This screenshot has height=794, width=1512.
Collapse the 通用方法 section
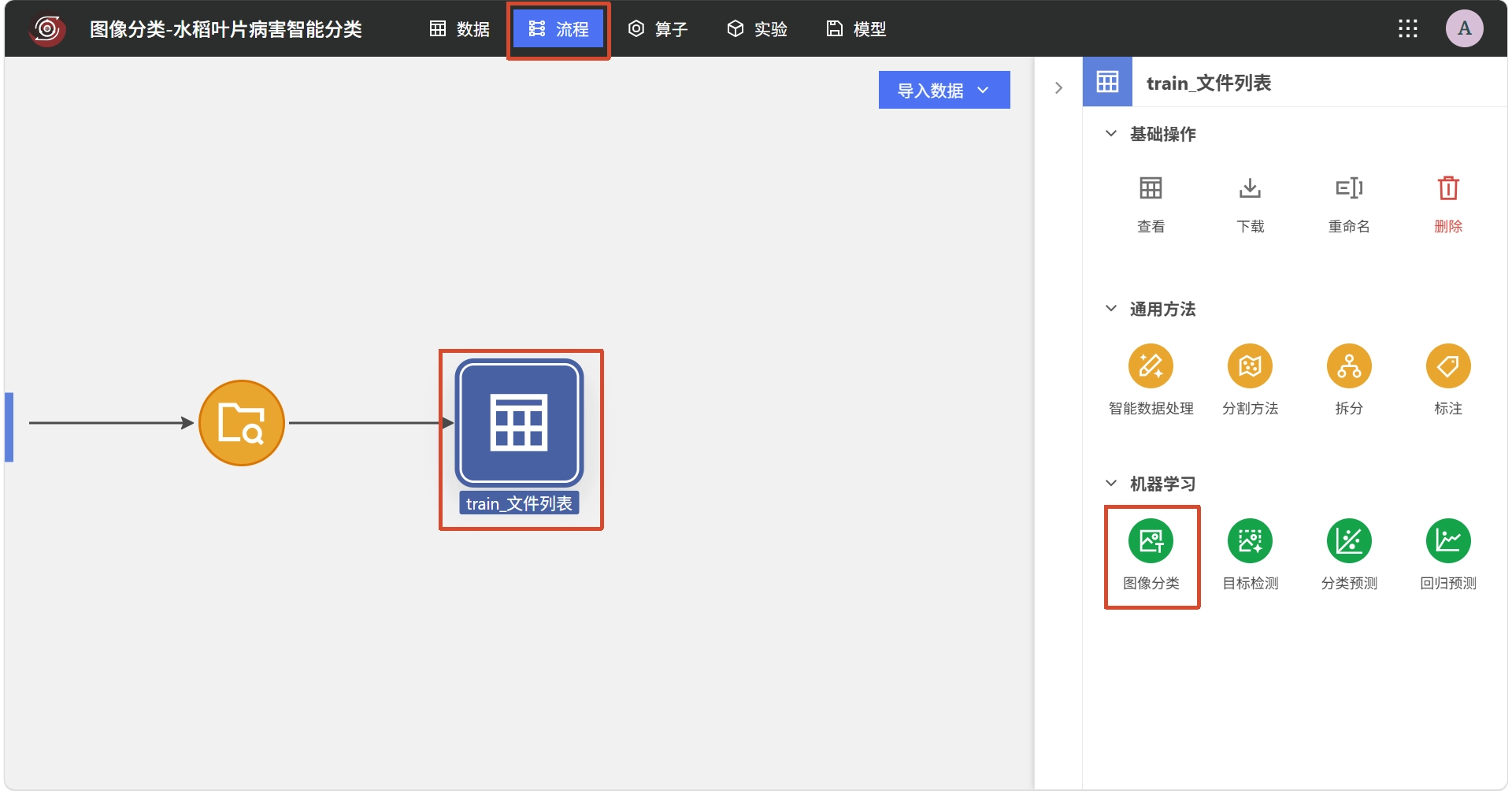tap(1110, 309)
